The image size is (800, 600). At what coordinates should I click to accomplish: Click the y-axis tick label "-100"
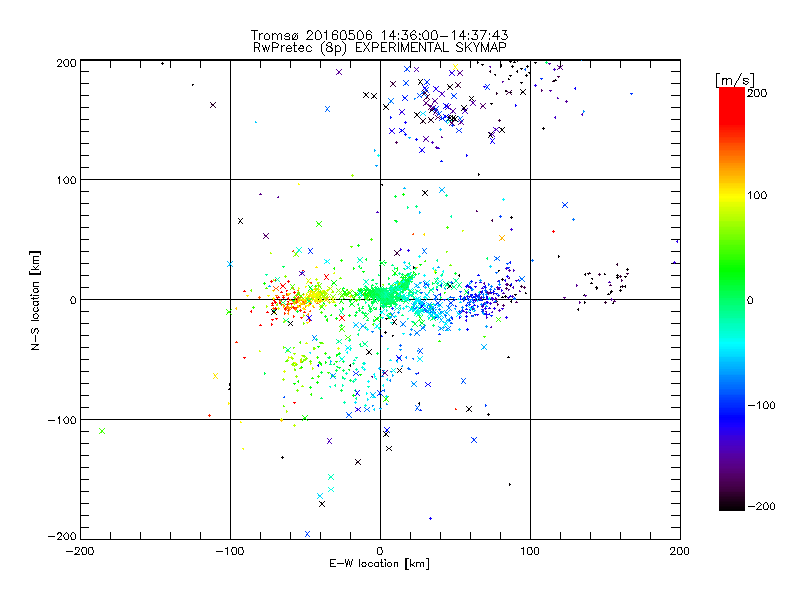[62, 420]
